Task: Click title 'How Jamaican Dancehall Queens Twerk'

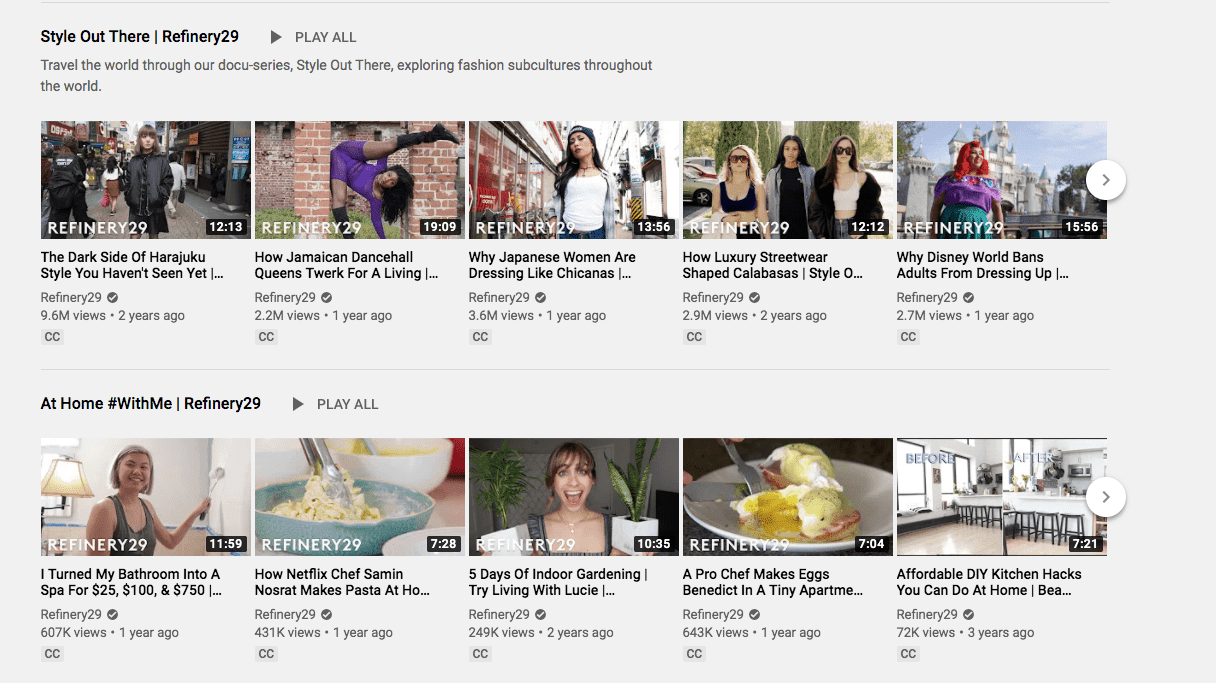Action: pos(346,265)
